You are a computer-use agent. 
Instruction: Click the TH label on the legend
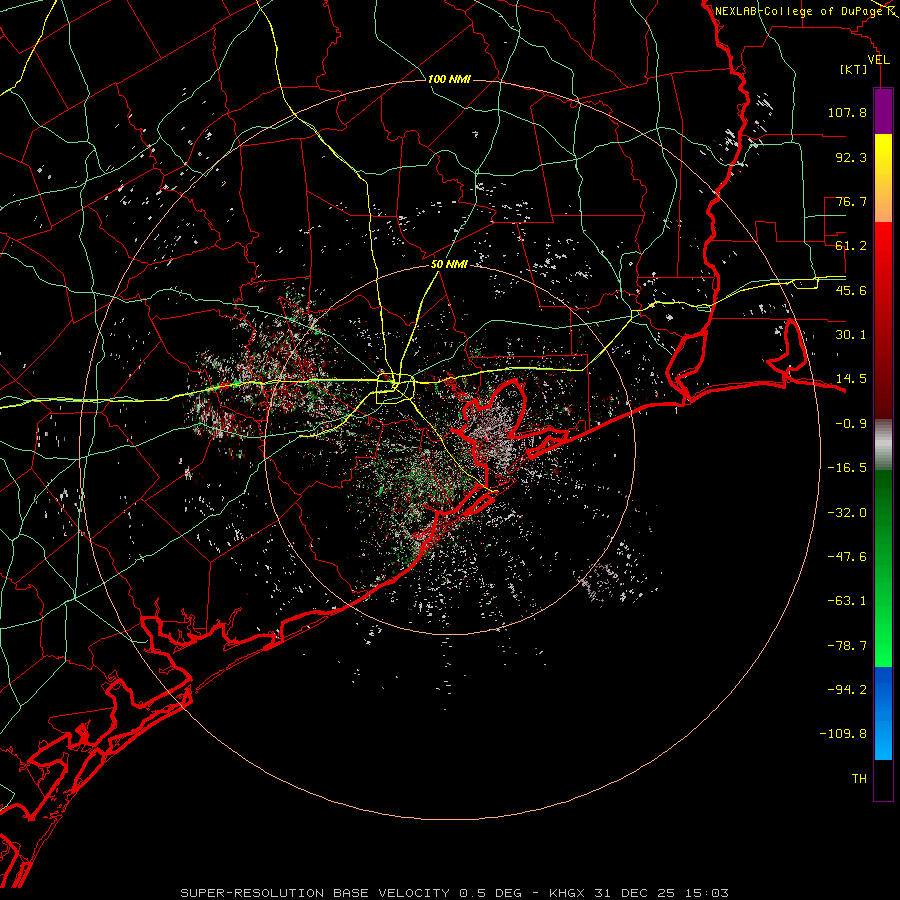pos(859,779)
